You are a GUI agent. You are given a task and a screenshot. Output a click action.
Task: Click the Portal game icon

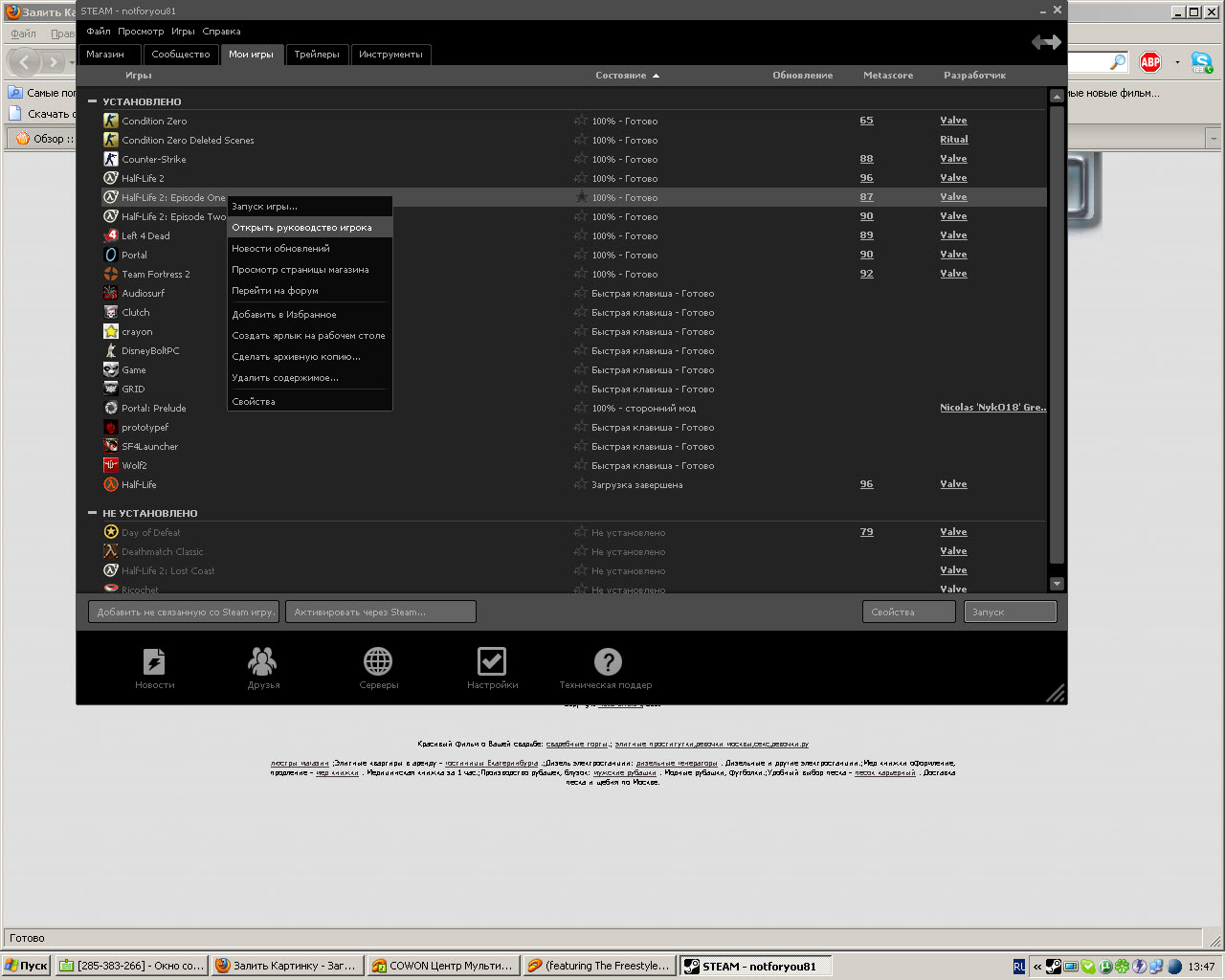(x=111, y=255)
